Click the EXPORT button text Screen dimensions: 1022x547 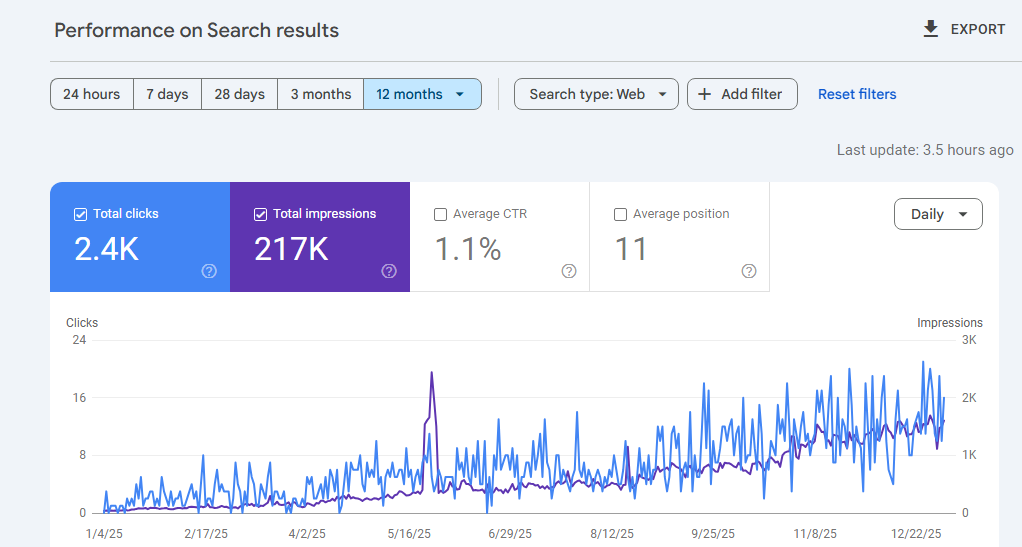click(977, 29)
